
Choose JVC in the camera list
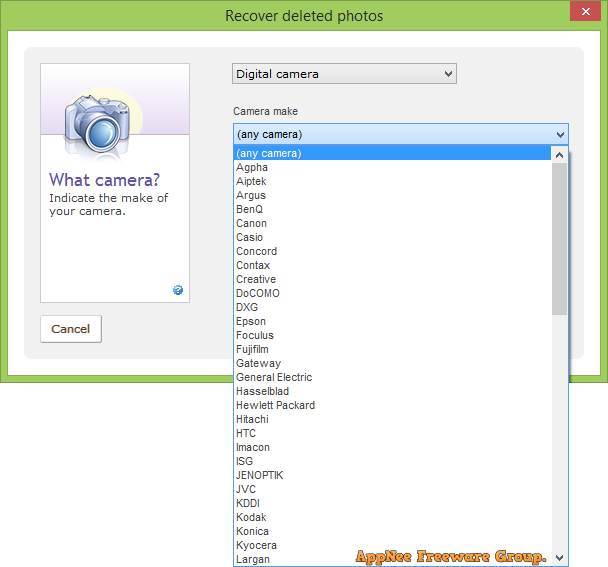tap(392, 489)
